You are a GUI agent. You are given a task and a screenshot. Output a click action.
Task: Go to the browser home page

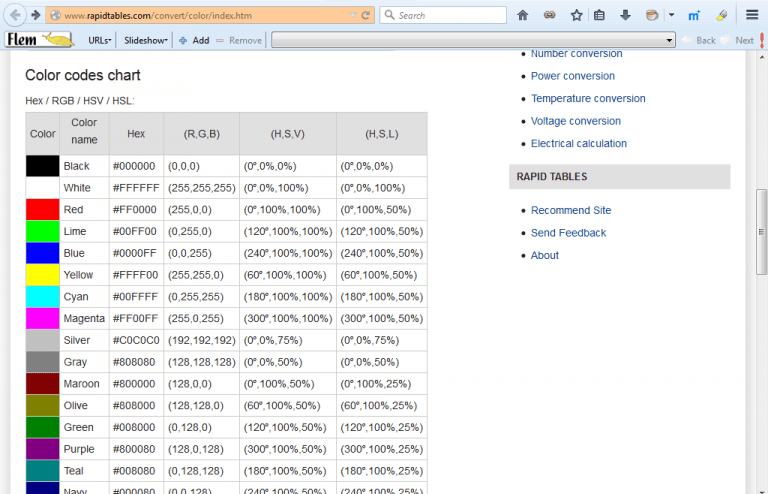[522, 15]
